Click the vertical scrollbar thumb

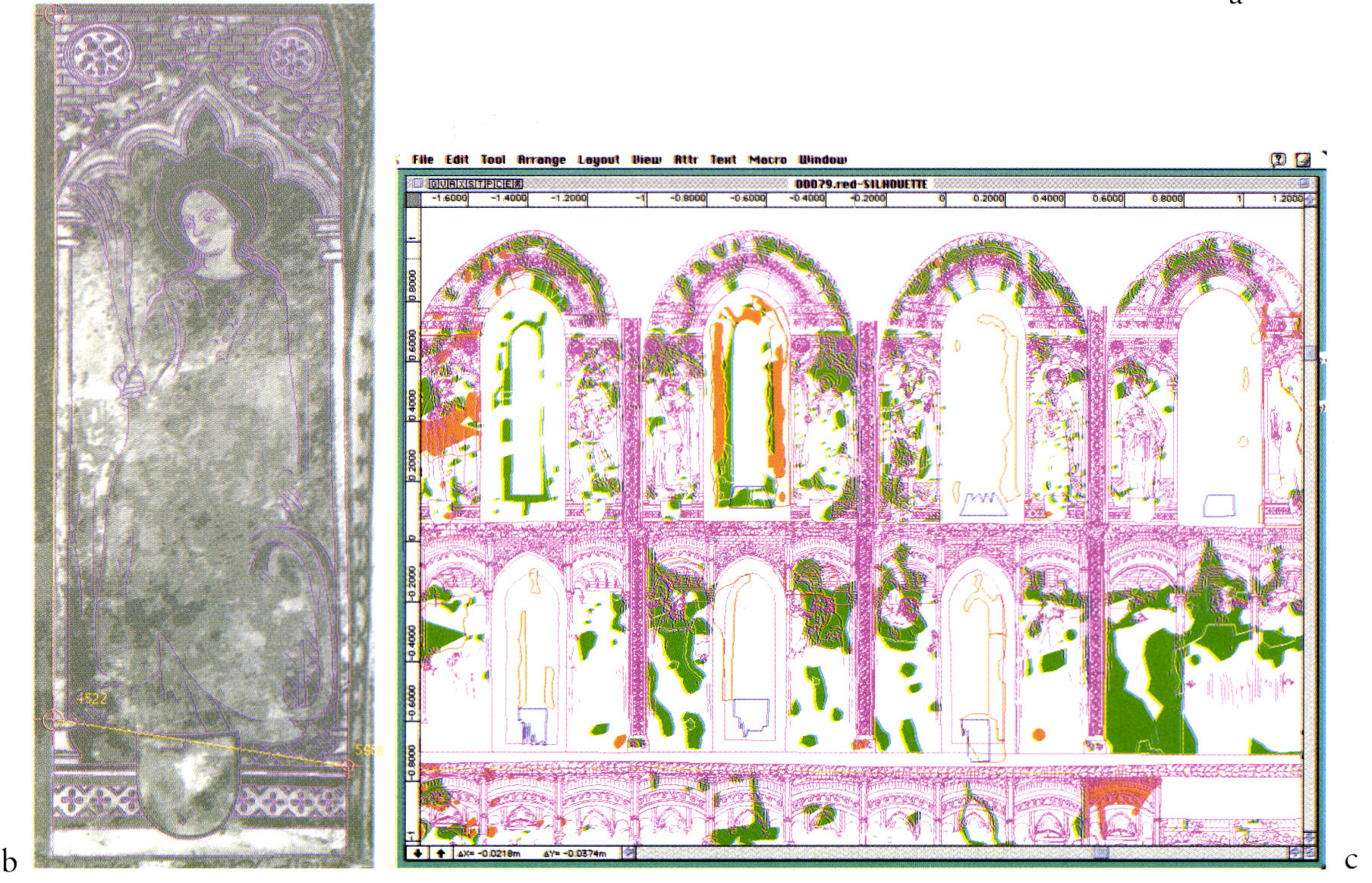[x=1311, y=353]
